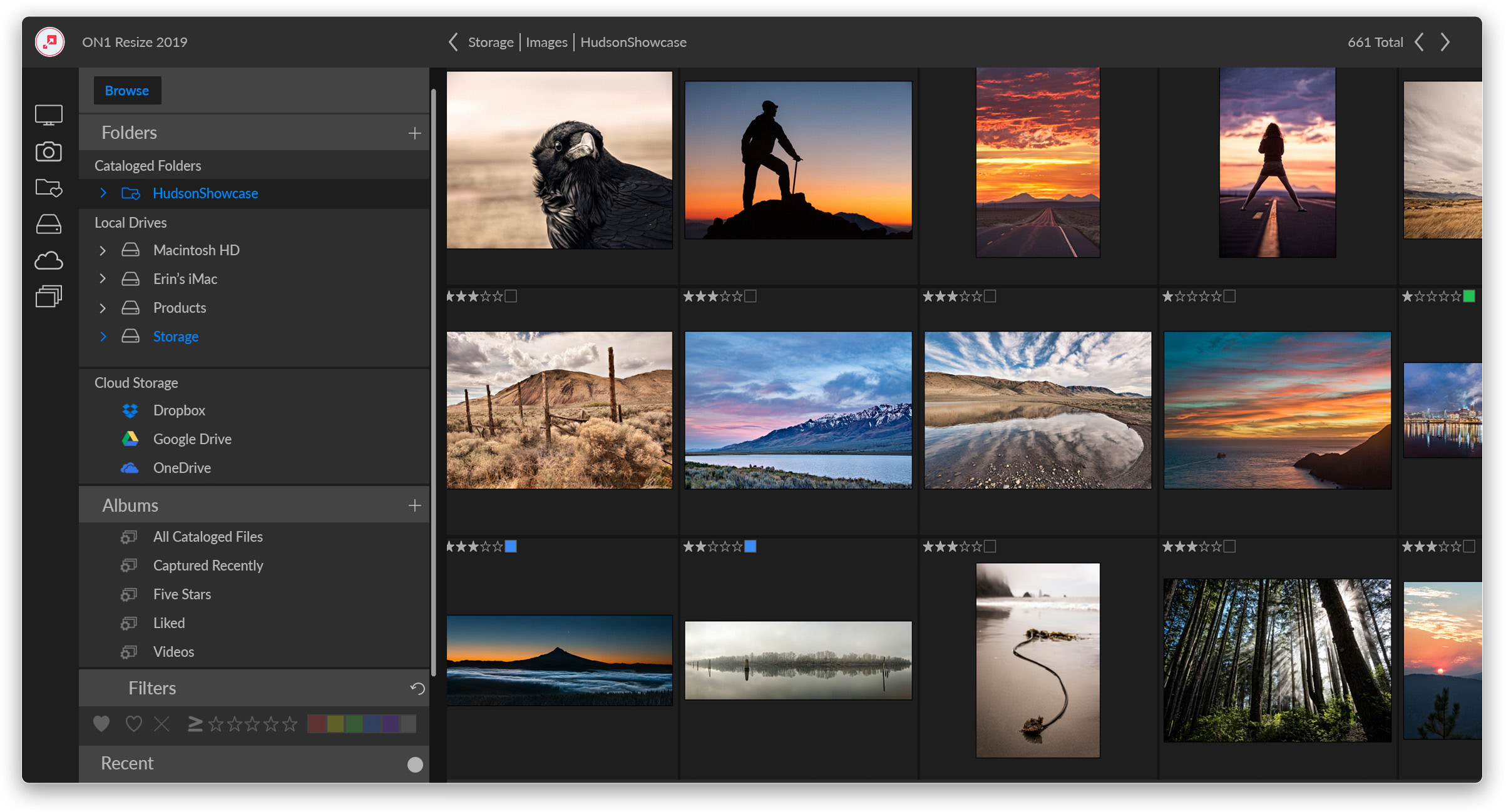Screen dimensions: 1506x812
Task: Filter by green color label swatch
Action: (354, 724)
